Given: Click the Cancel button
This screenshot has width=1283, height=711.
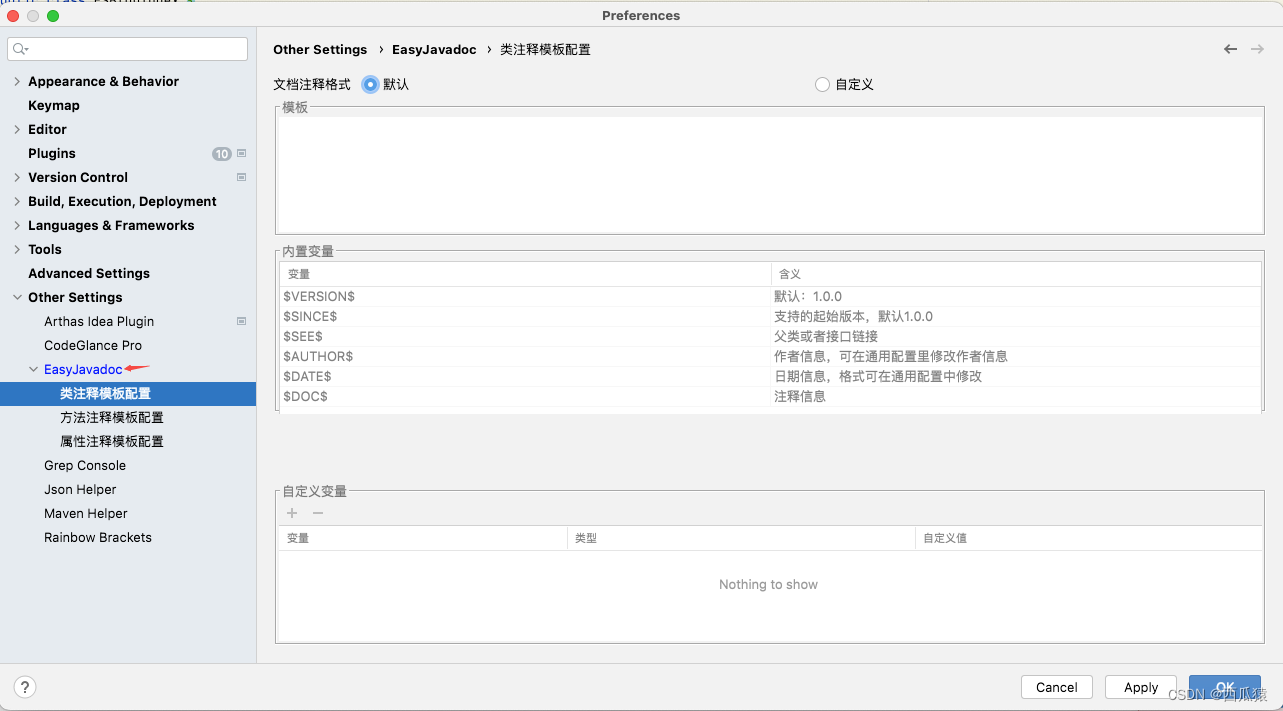Looking at the screenshot, I should (1057, 687).
